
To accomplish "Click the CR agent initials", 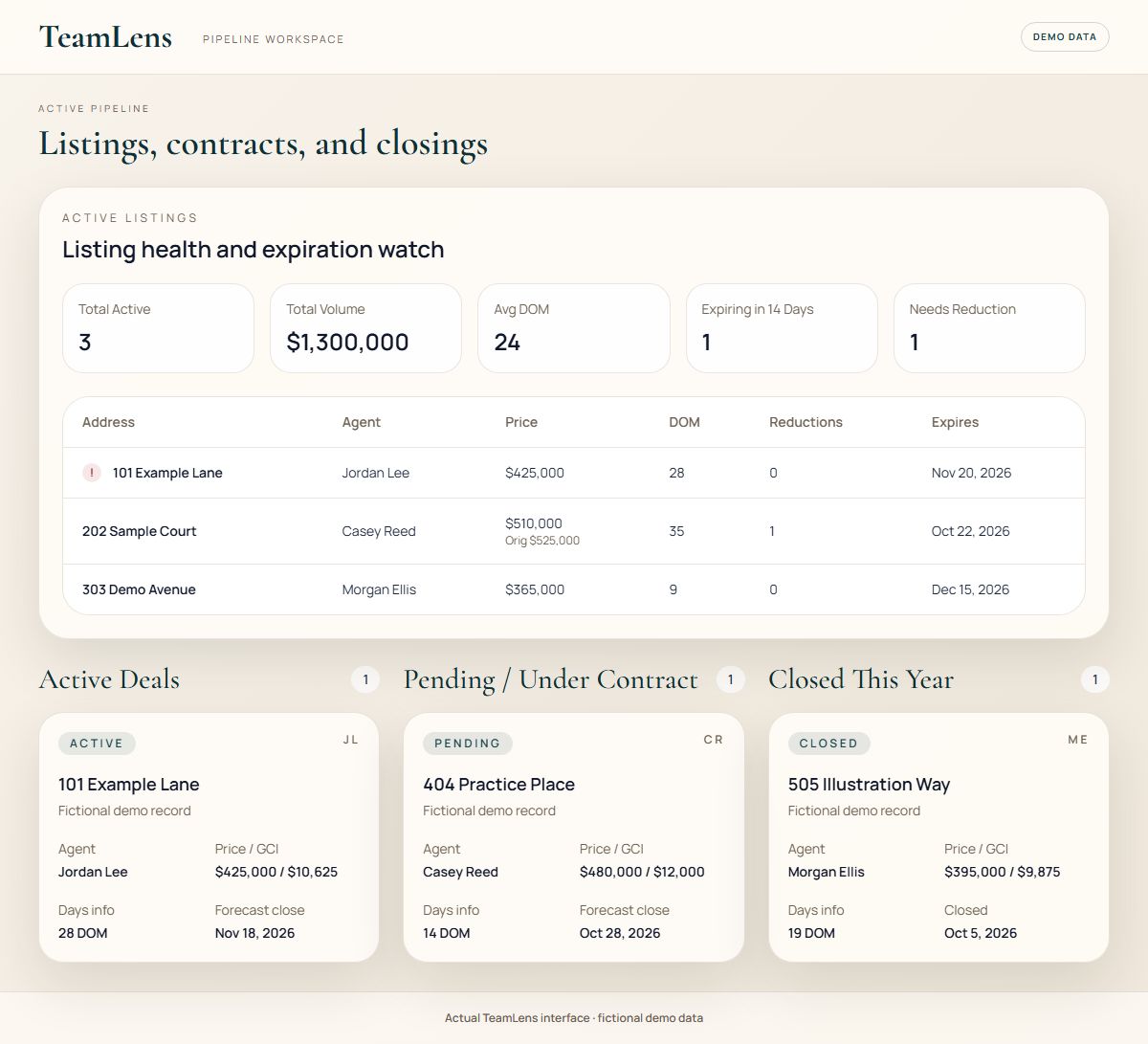I will (x=714, y=740).
